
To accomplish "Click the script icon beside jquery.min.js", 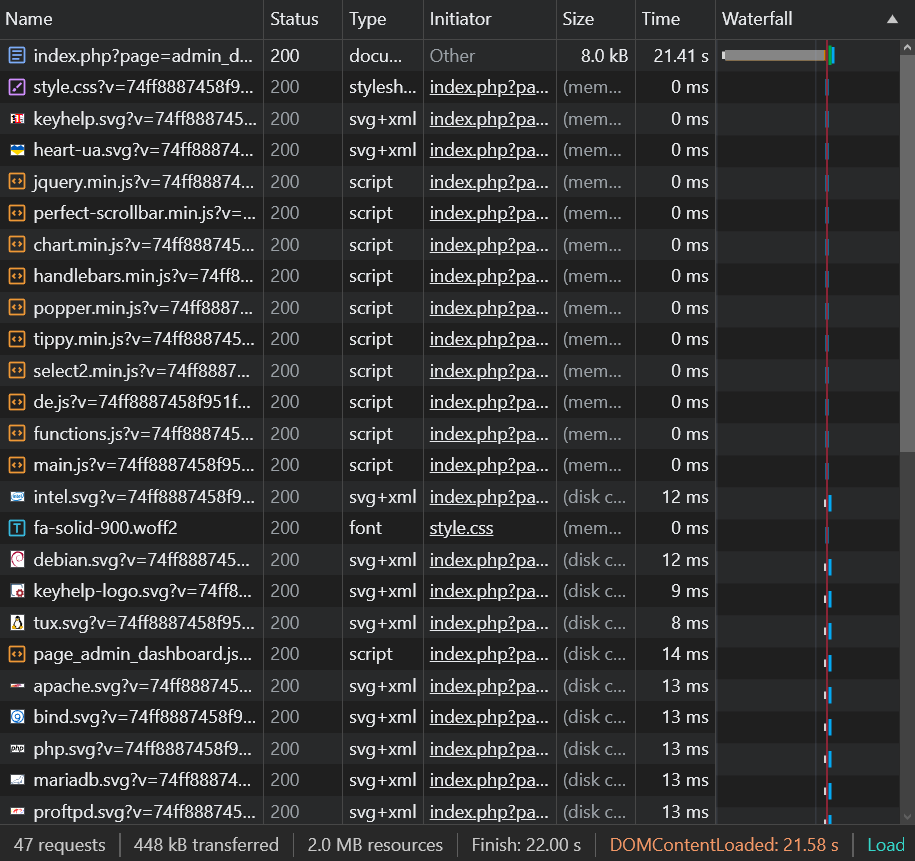I will pyautogui.click(x=17, y=182).
